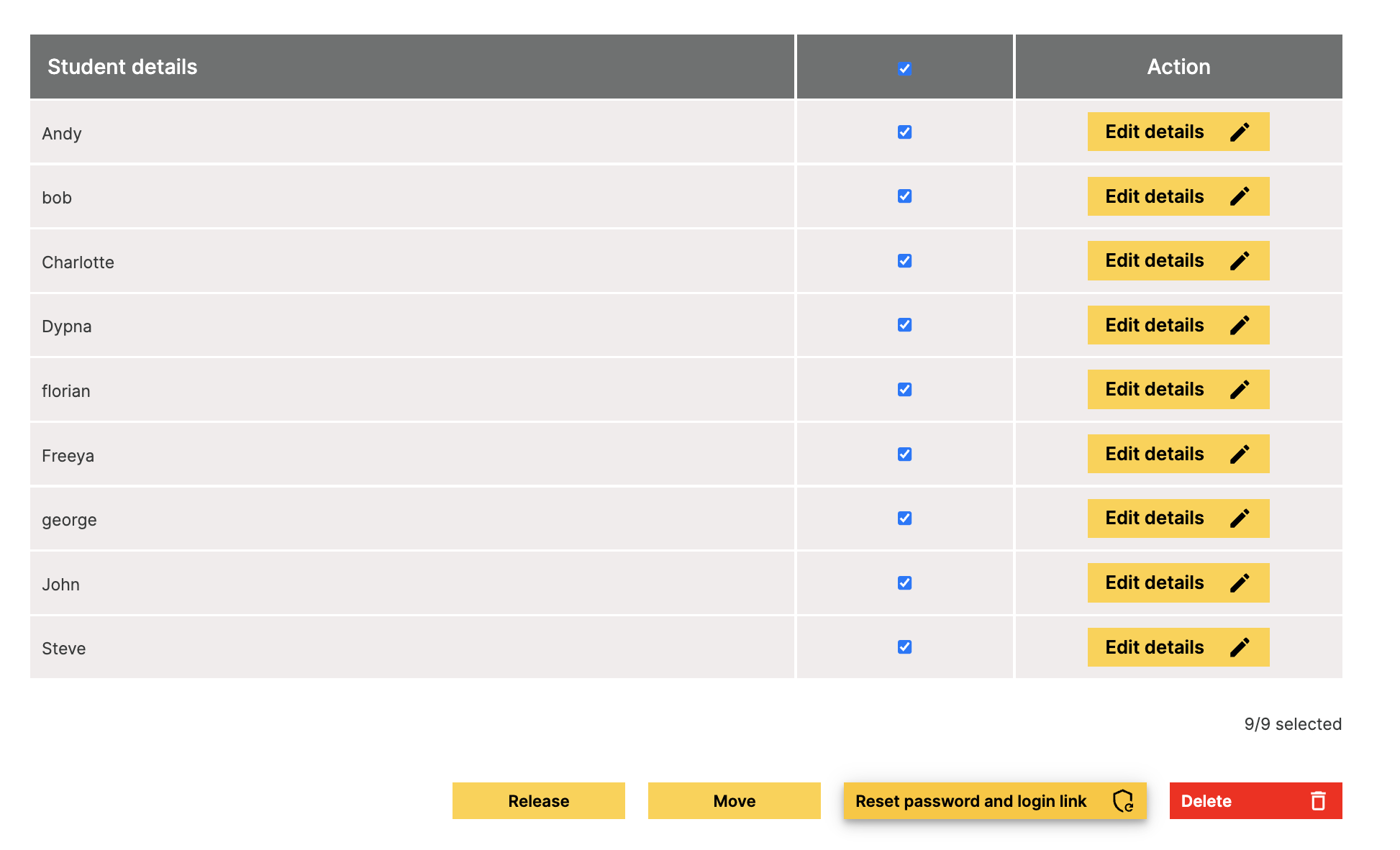Click Reset password and login link

click(970, 801)
